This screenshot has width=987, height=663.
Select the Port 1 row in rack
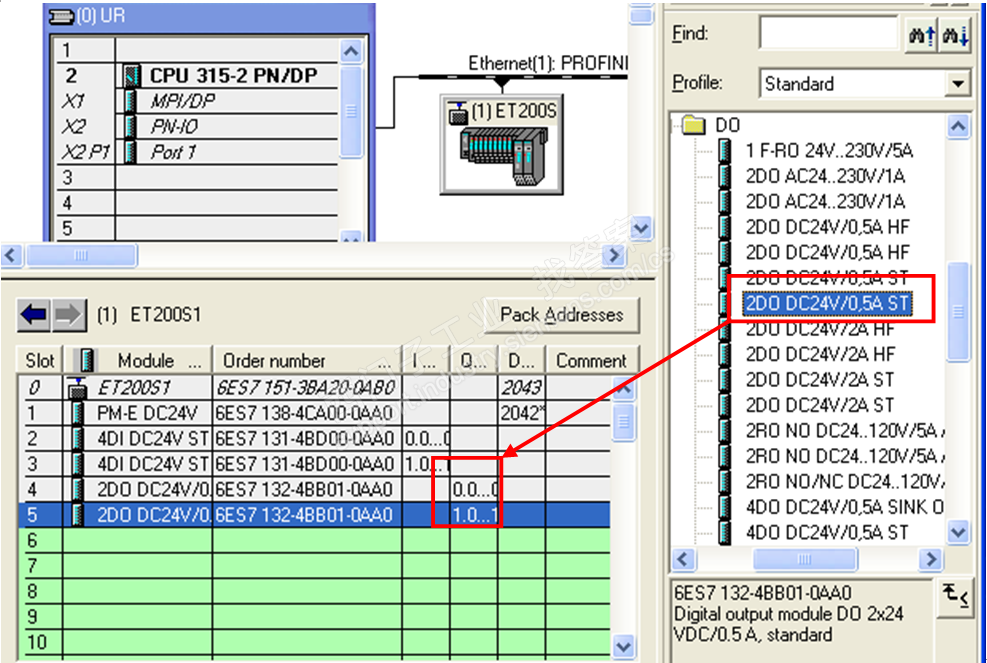click(198, 152)
